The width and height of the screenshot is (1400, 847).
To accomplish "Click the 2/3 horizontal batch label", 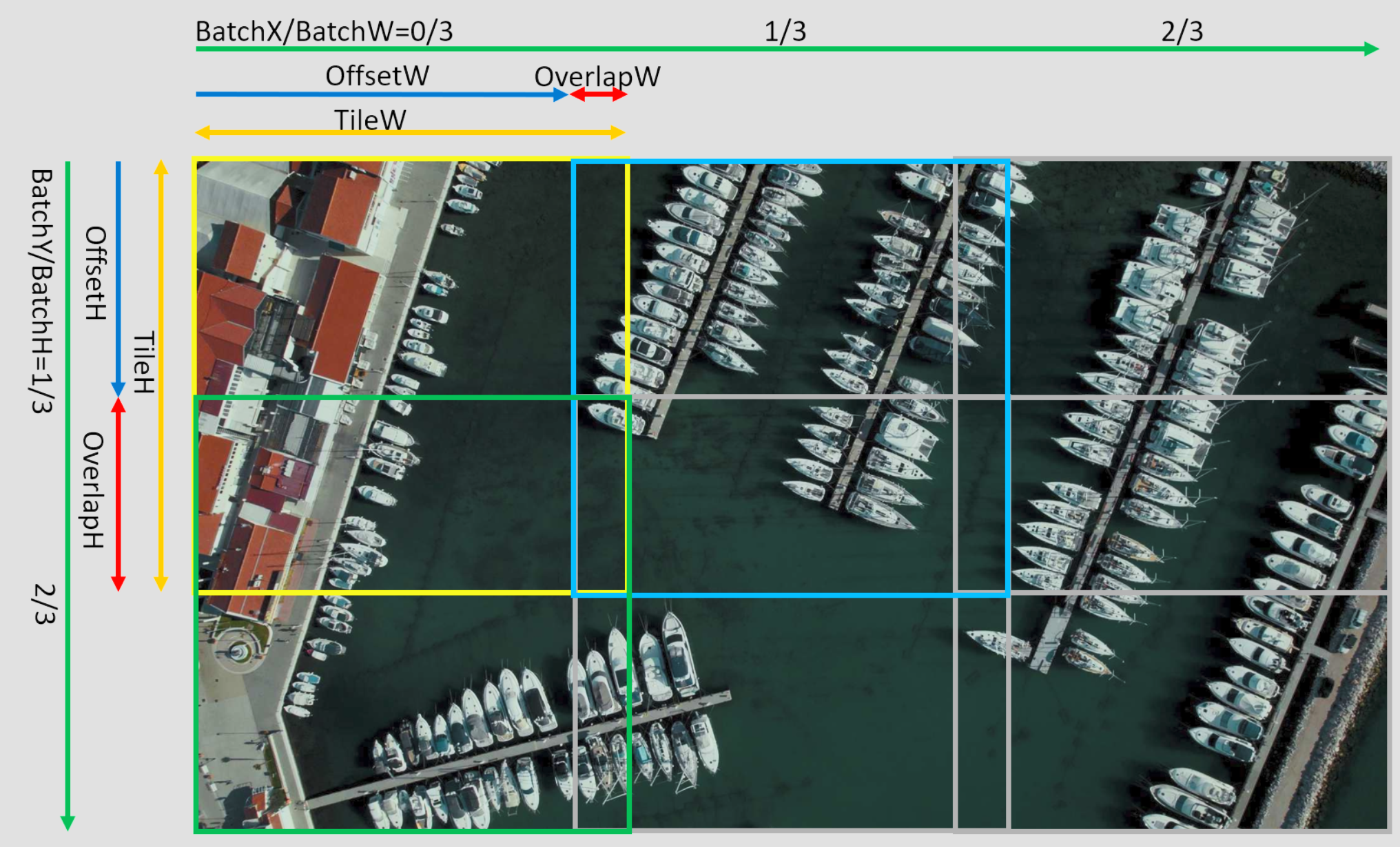I will point(1182,31).
